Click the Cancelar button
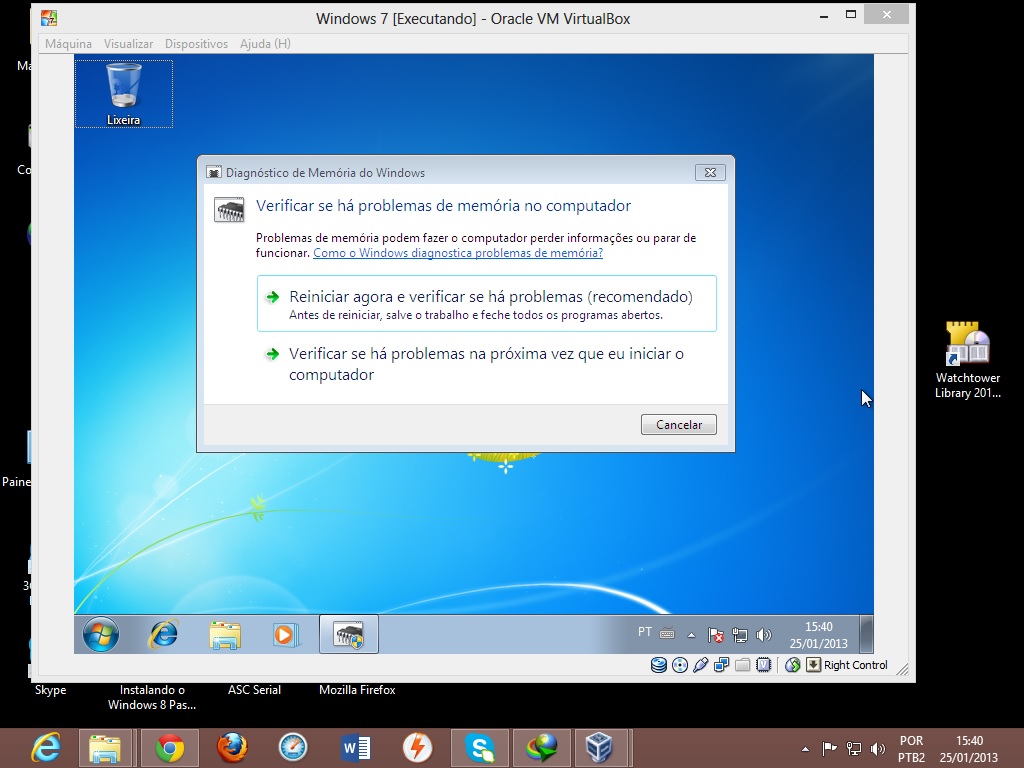1024x768 pixels. point(679,424)
